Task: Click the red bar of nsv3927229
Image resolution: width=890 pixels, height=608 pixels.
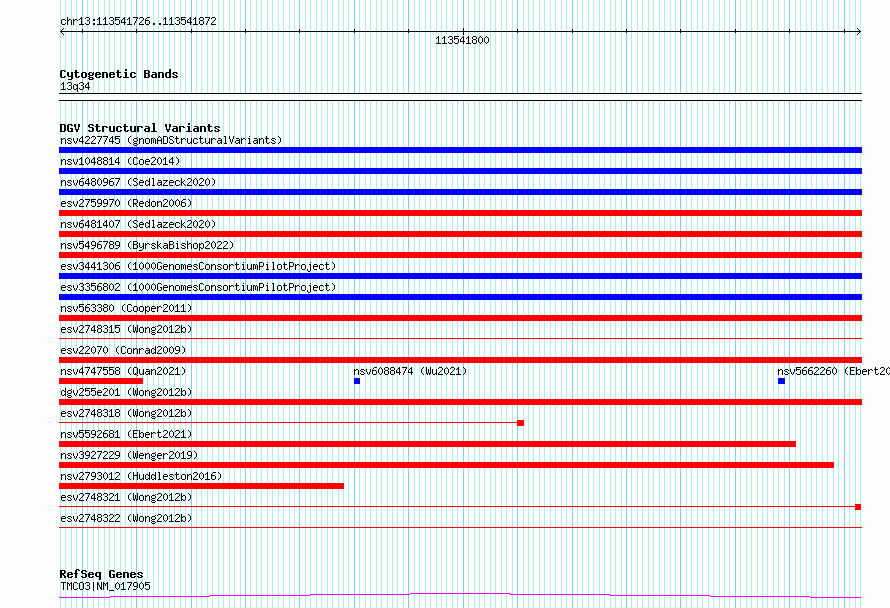Action: click(446, 465)
